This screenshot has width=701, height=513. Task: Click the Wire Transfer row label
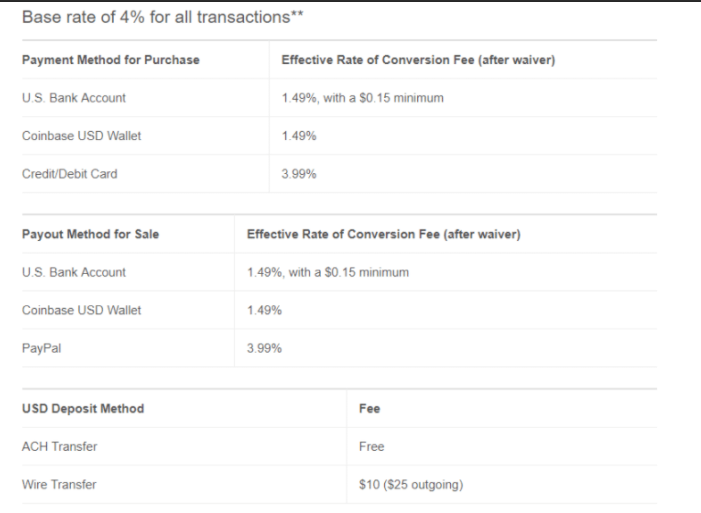coord(59,485)
